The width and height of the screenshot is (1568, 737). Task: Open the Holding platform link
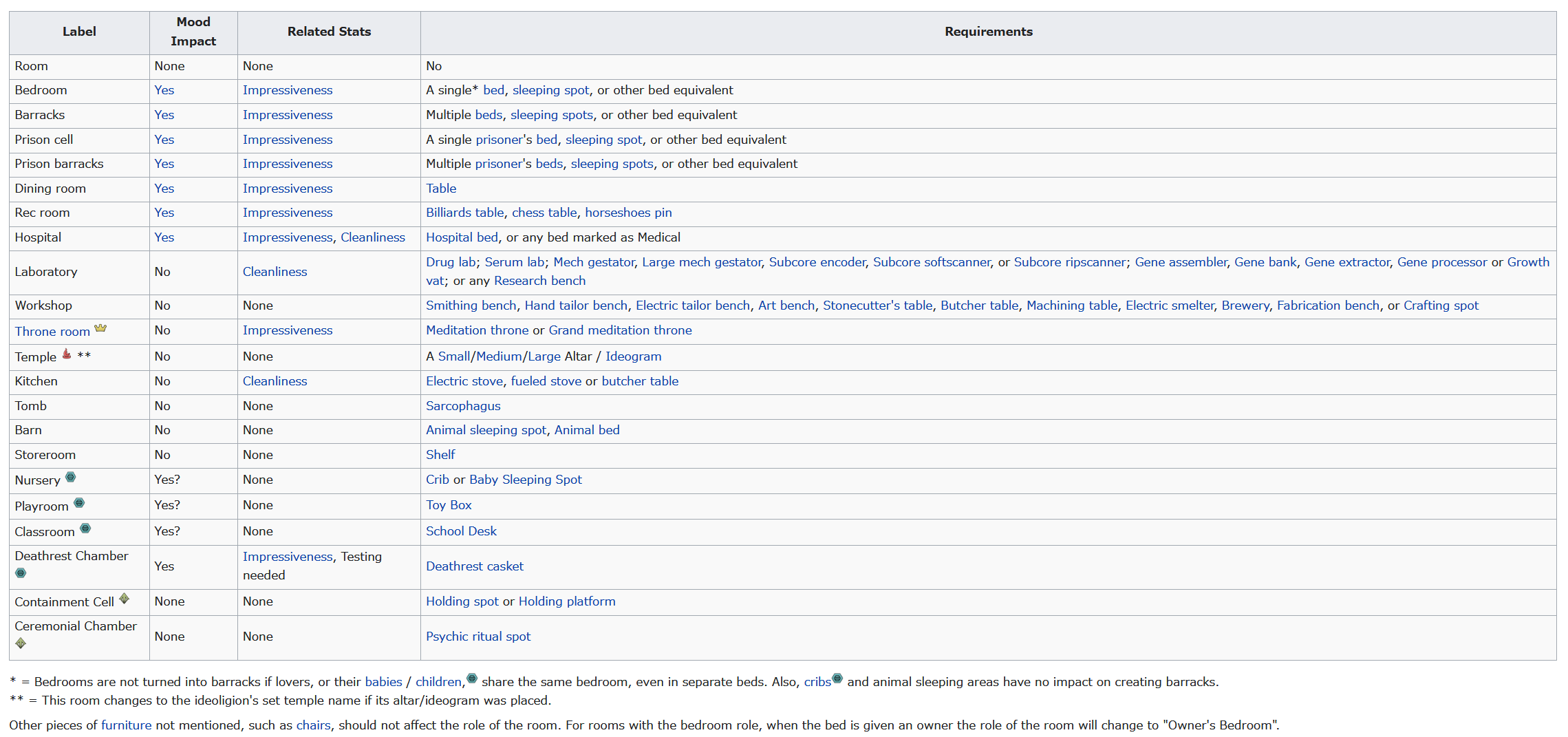coord(567,601)
